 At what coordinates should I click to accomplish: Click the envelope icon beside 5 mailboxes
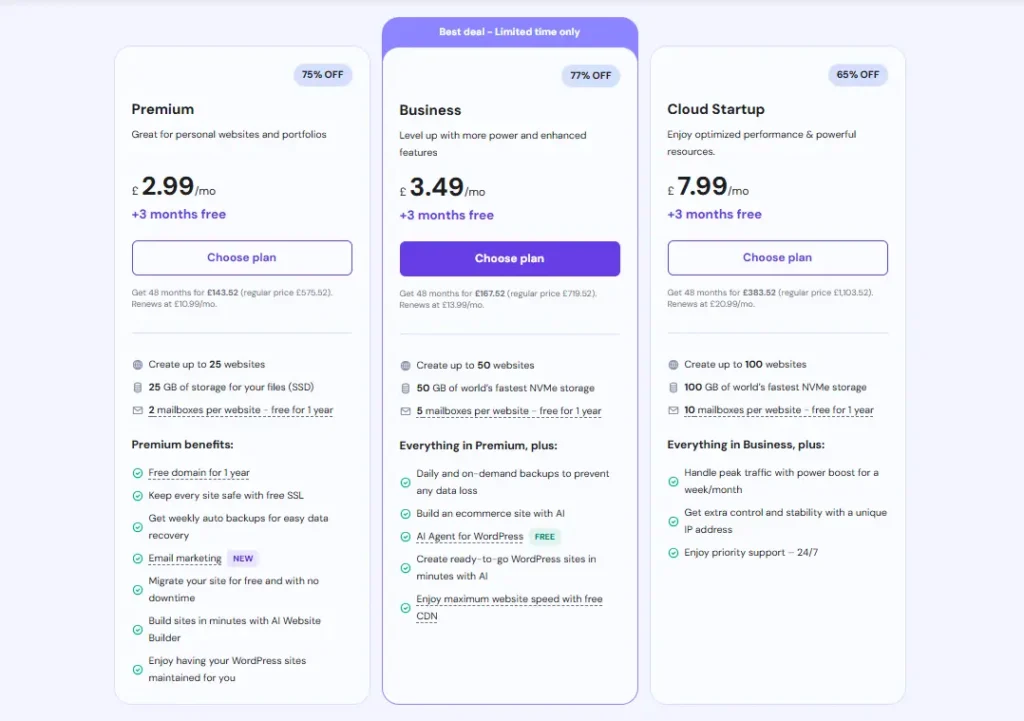pyautogui.click(x=405, y=411)
